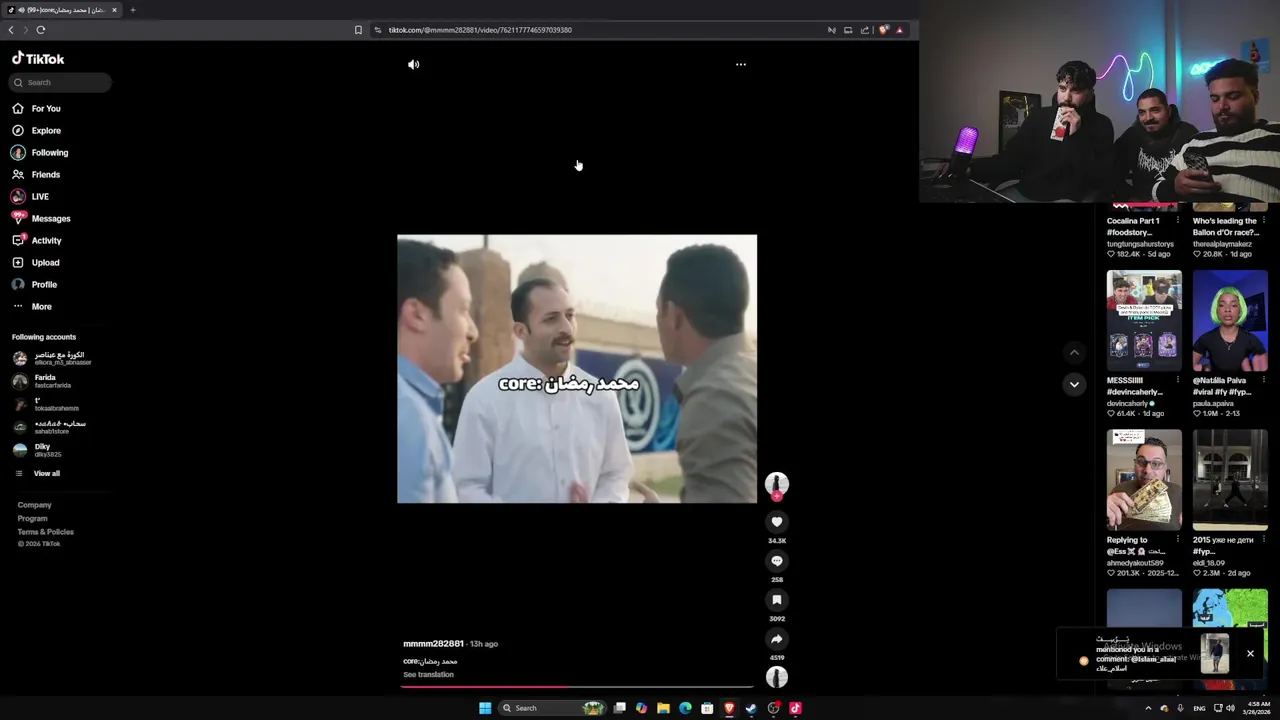This screenshot has width=1280, height=720.
Task: Open the Farida following account
Action: (45, 381)
